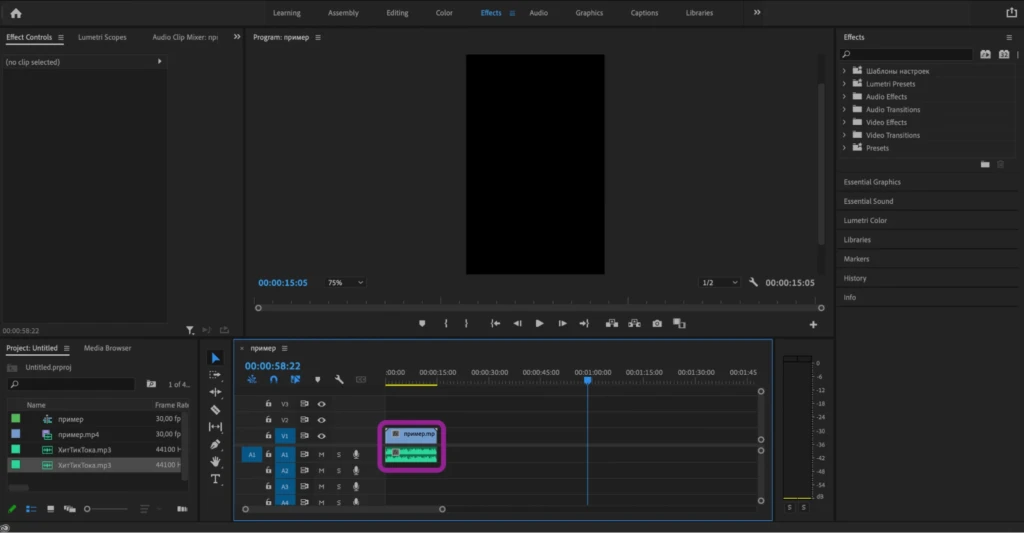Open the Essential Graphics panel

coord(872,182)
